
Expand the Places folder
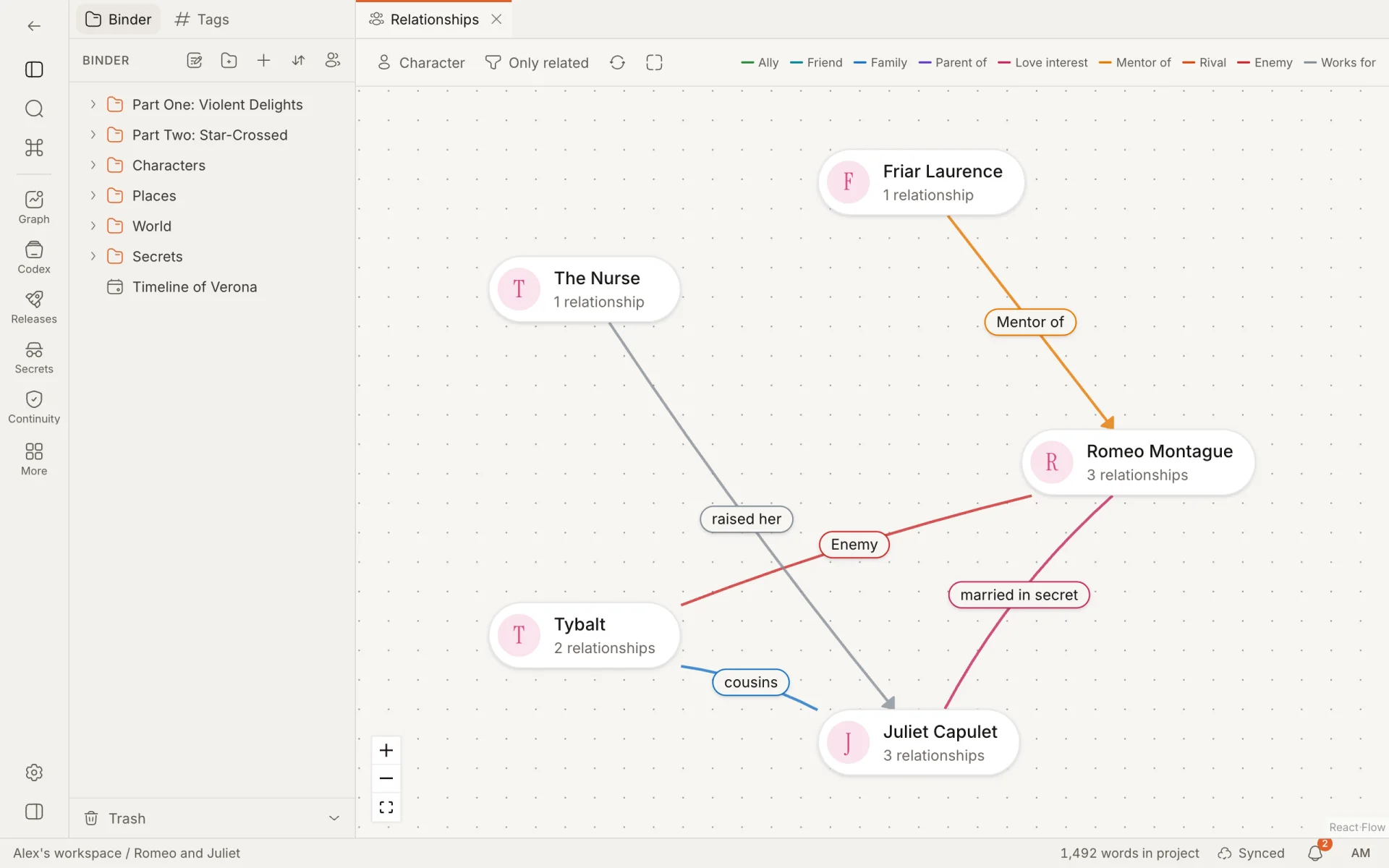93,196
